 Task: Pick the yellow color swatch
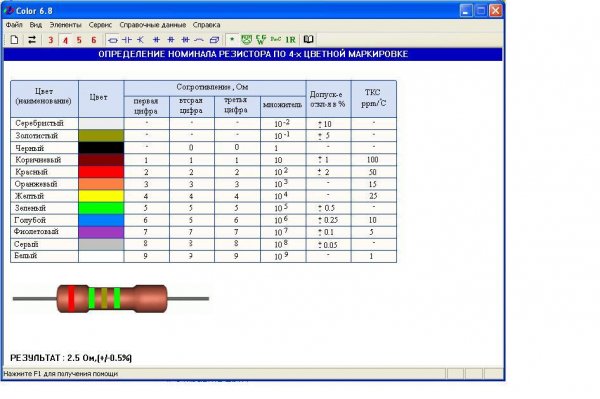101,196
